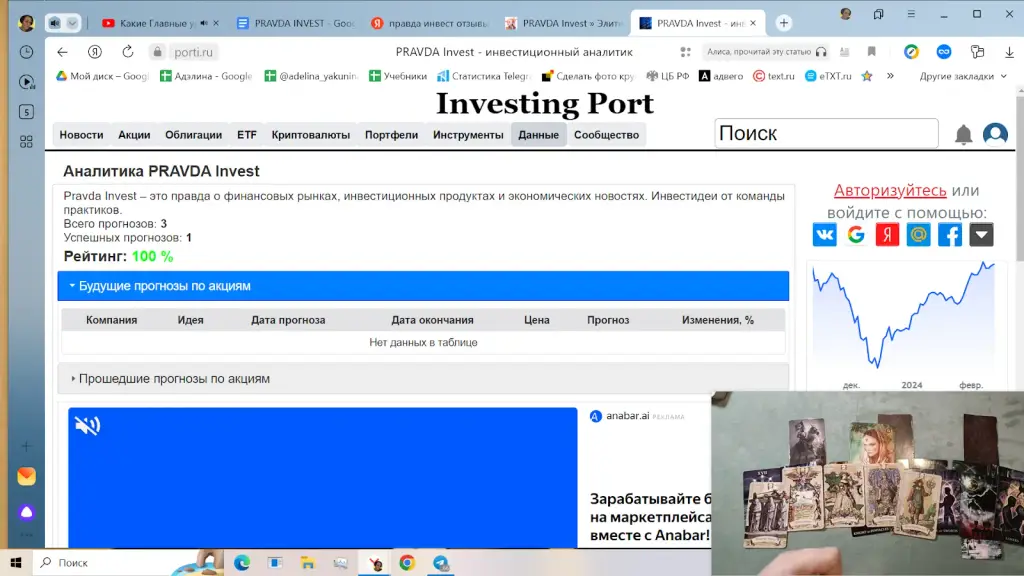
Task: Switch to правда инвест отзывы tab
Action: (430, 23)
